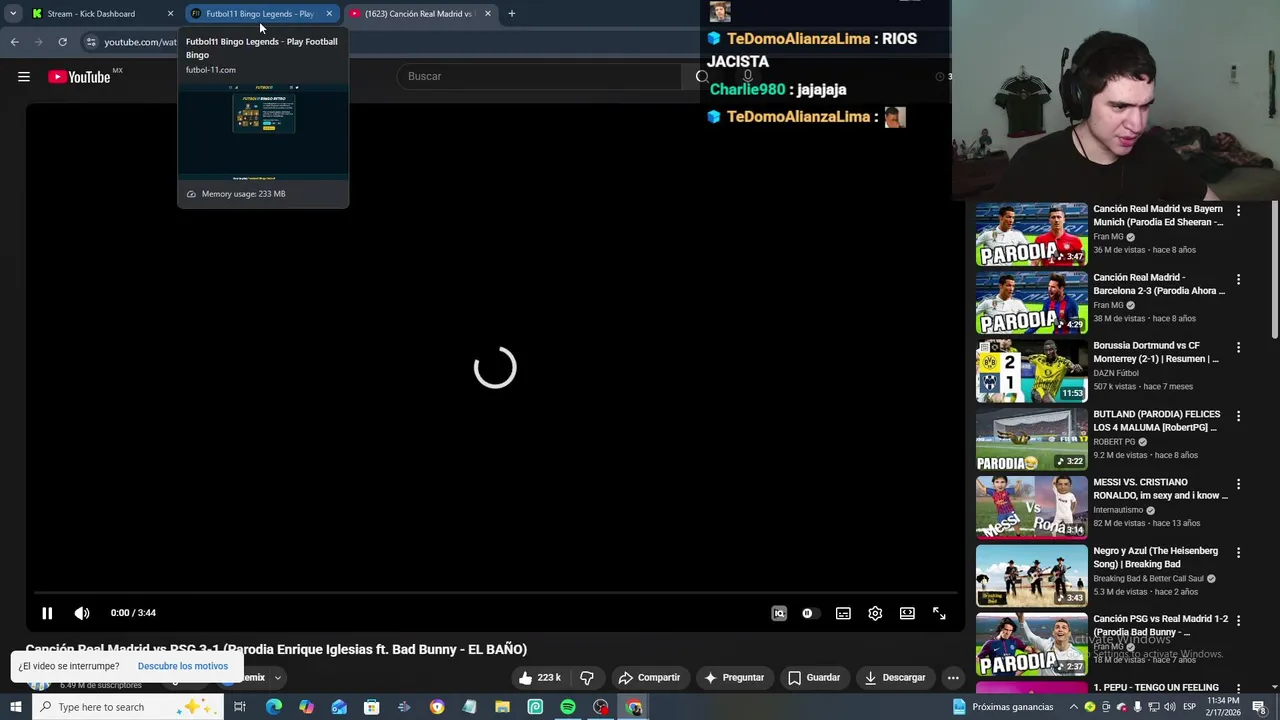Open the Compartir share button

click(x=649, y=677)
